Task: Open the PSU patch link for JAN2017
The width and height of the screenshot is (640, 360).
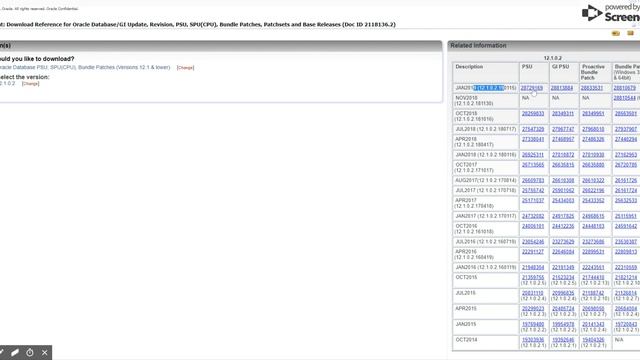Action: click(x=533, y=216)
